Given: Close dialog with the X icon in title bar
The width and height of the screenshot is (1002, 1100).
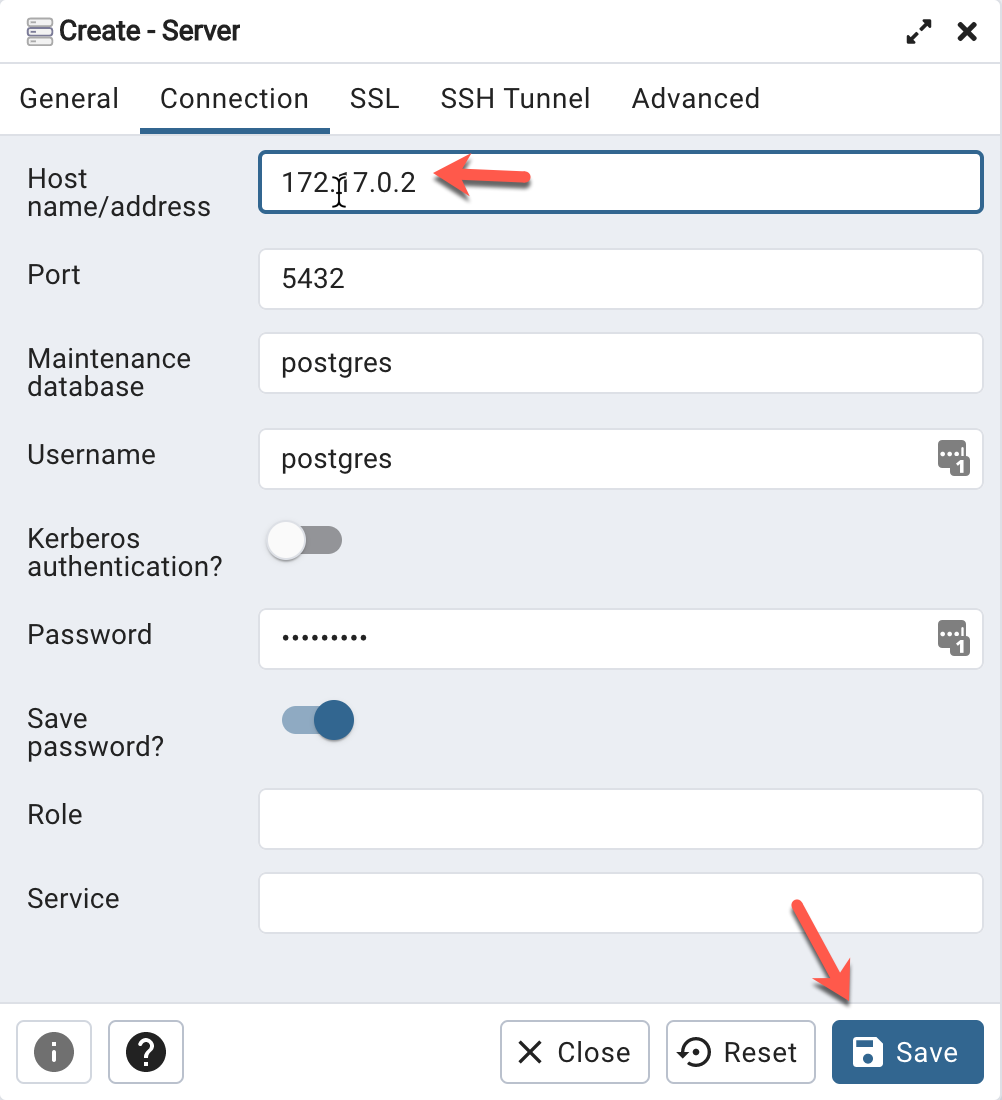Looking at the screenshot, I should click(967, 32).
